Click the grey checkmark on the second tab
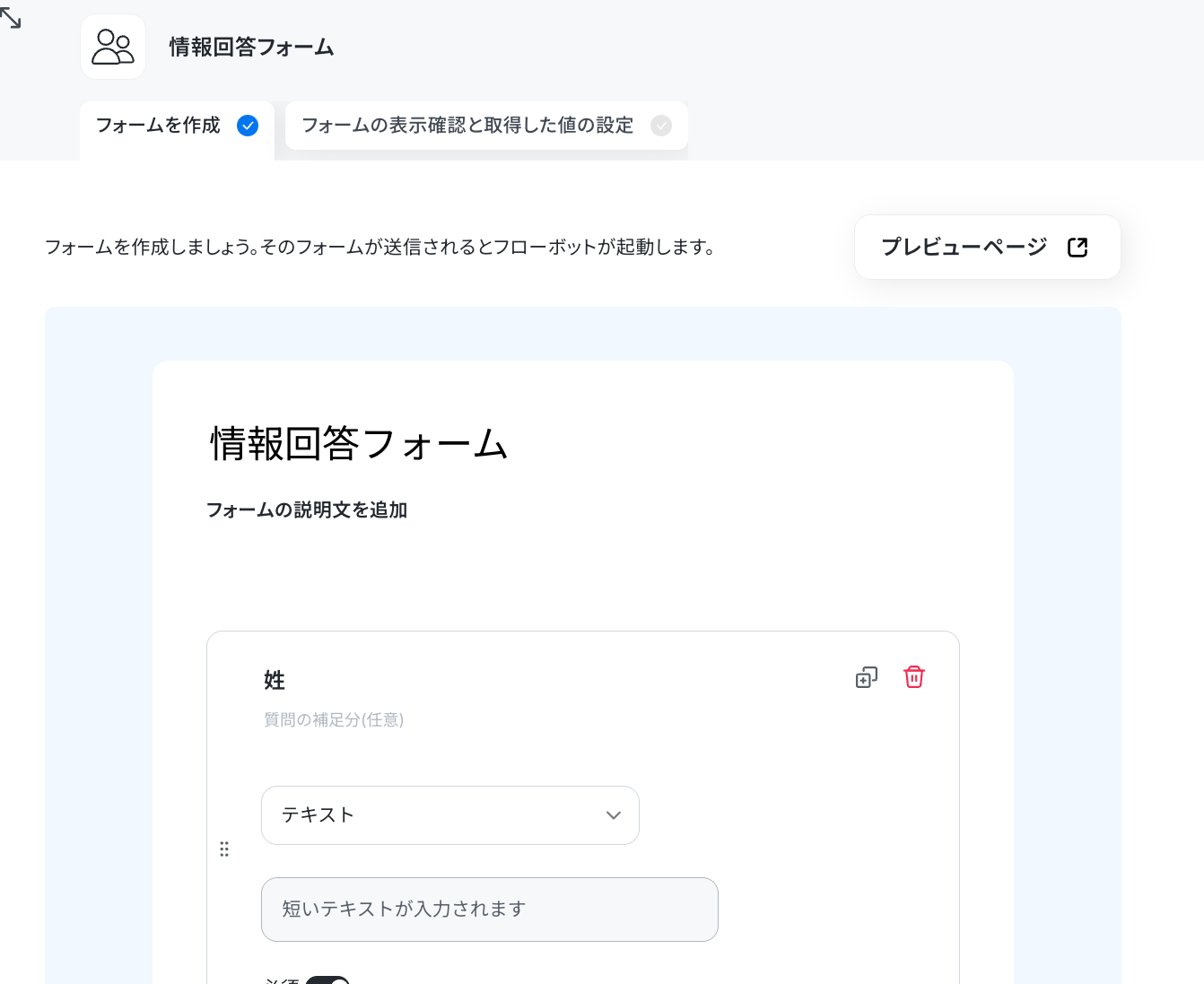1204x984 pixels. pyautogui.click(x=661, y=126)
